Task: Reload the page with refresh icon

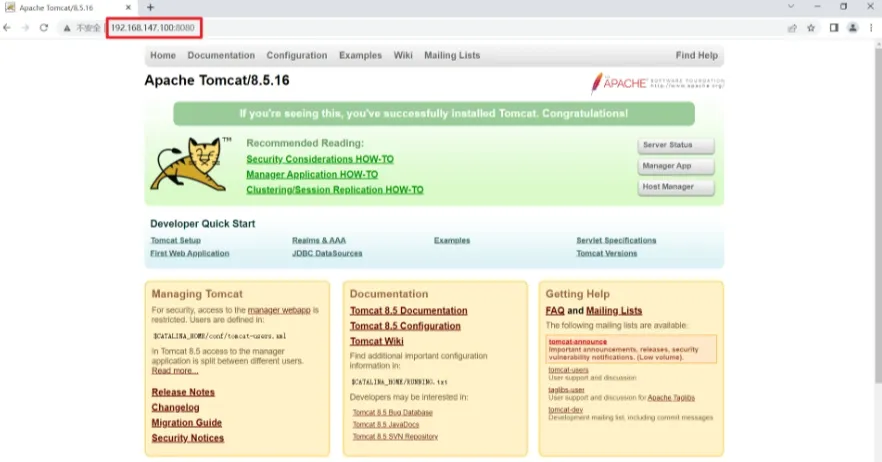Action: click(43, 28)
